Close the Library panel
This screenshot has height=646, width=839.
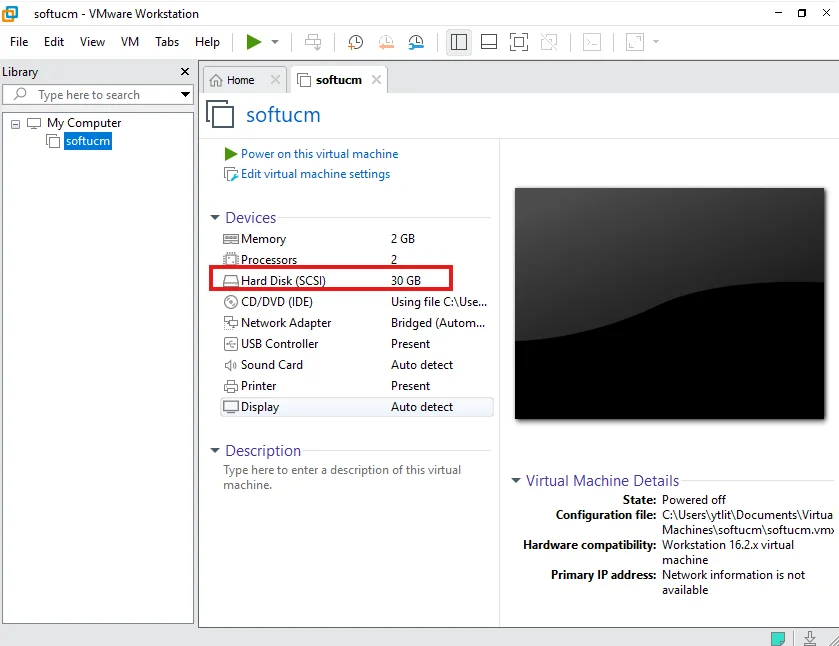(185, 72)
